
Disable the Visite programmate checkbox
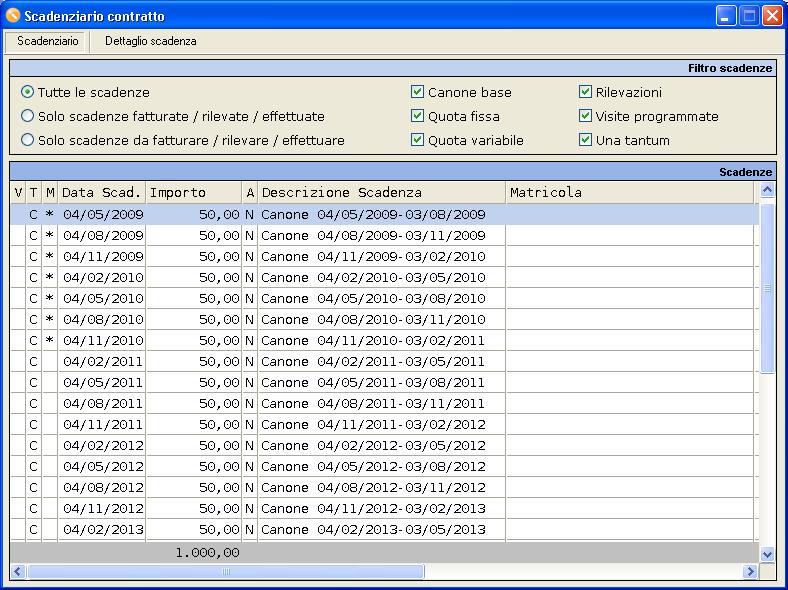[x=586, y=116]
